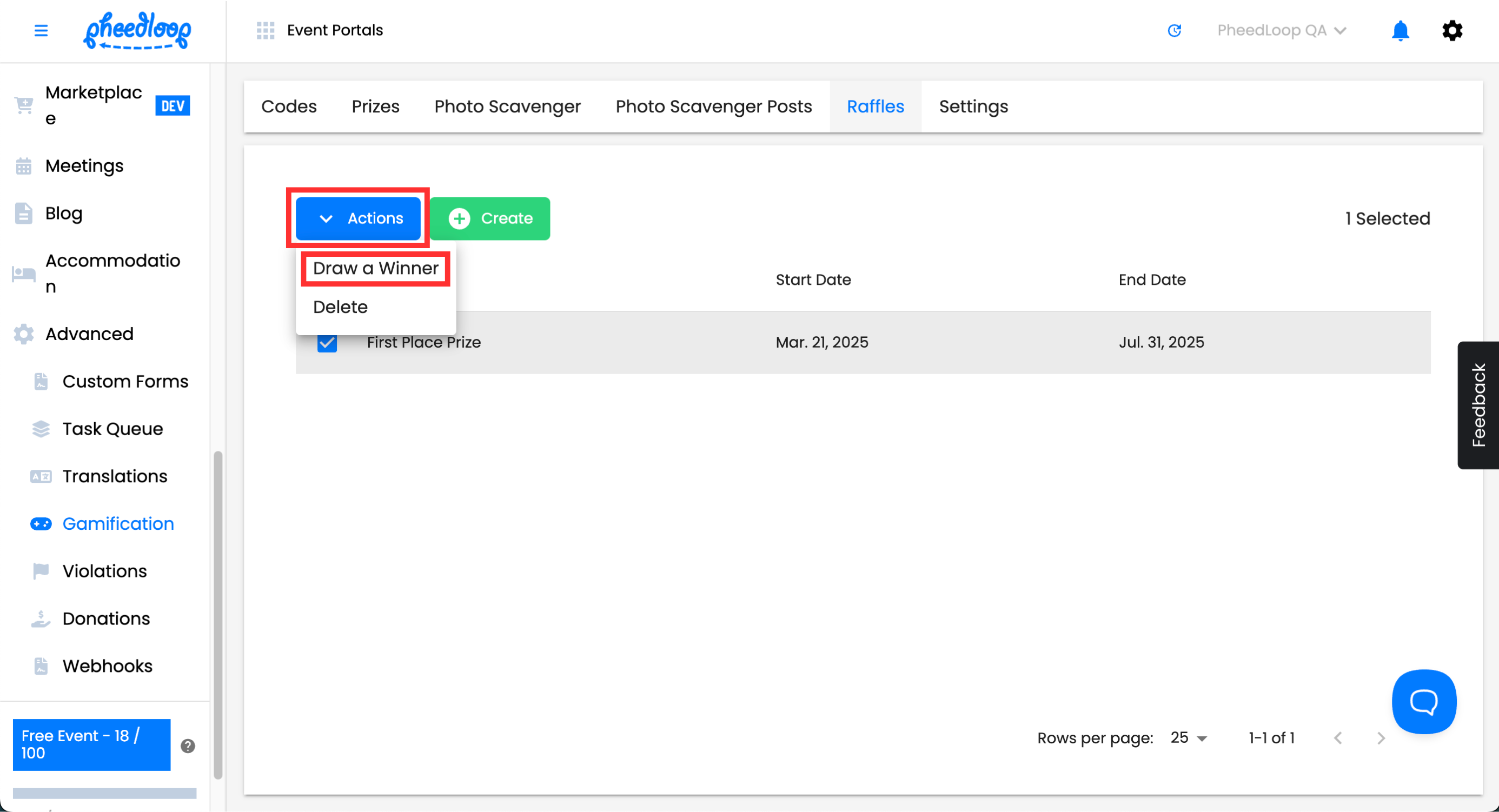The width and height of the screenshot is (1499, 812).
Task: Switch to the Prizes tab
Action: (375, 107)
